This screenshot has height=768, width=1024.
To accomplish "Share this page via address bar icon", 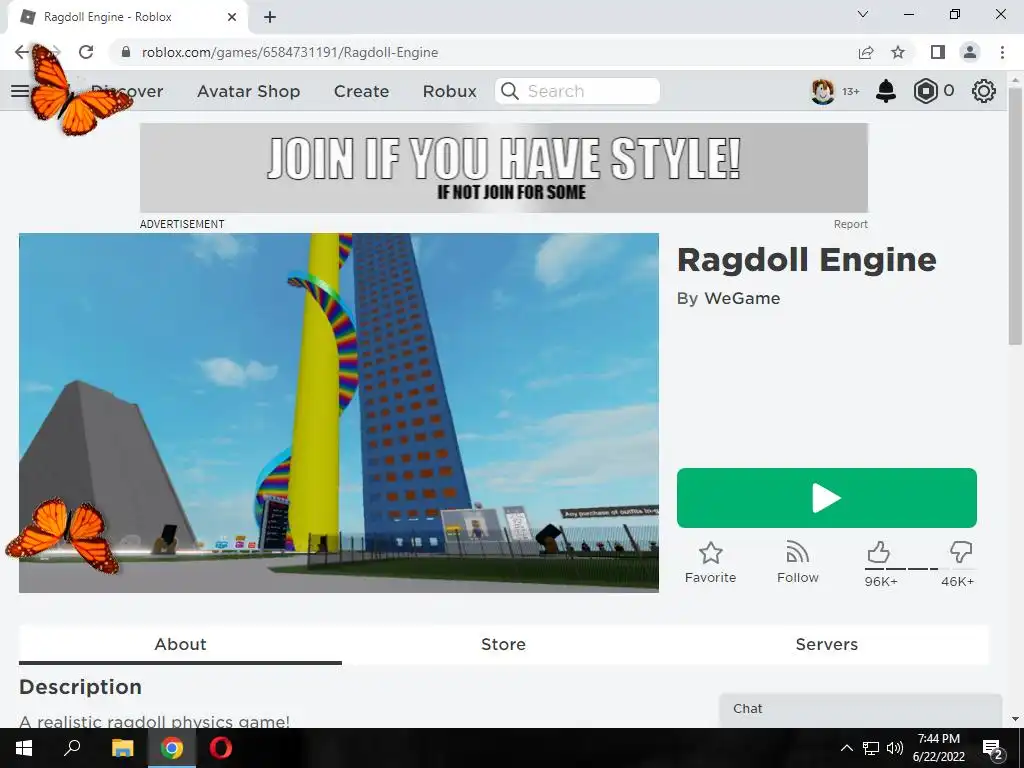I will coord(865,52).
